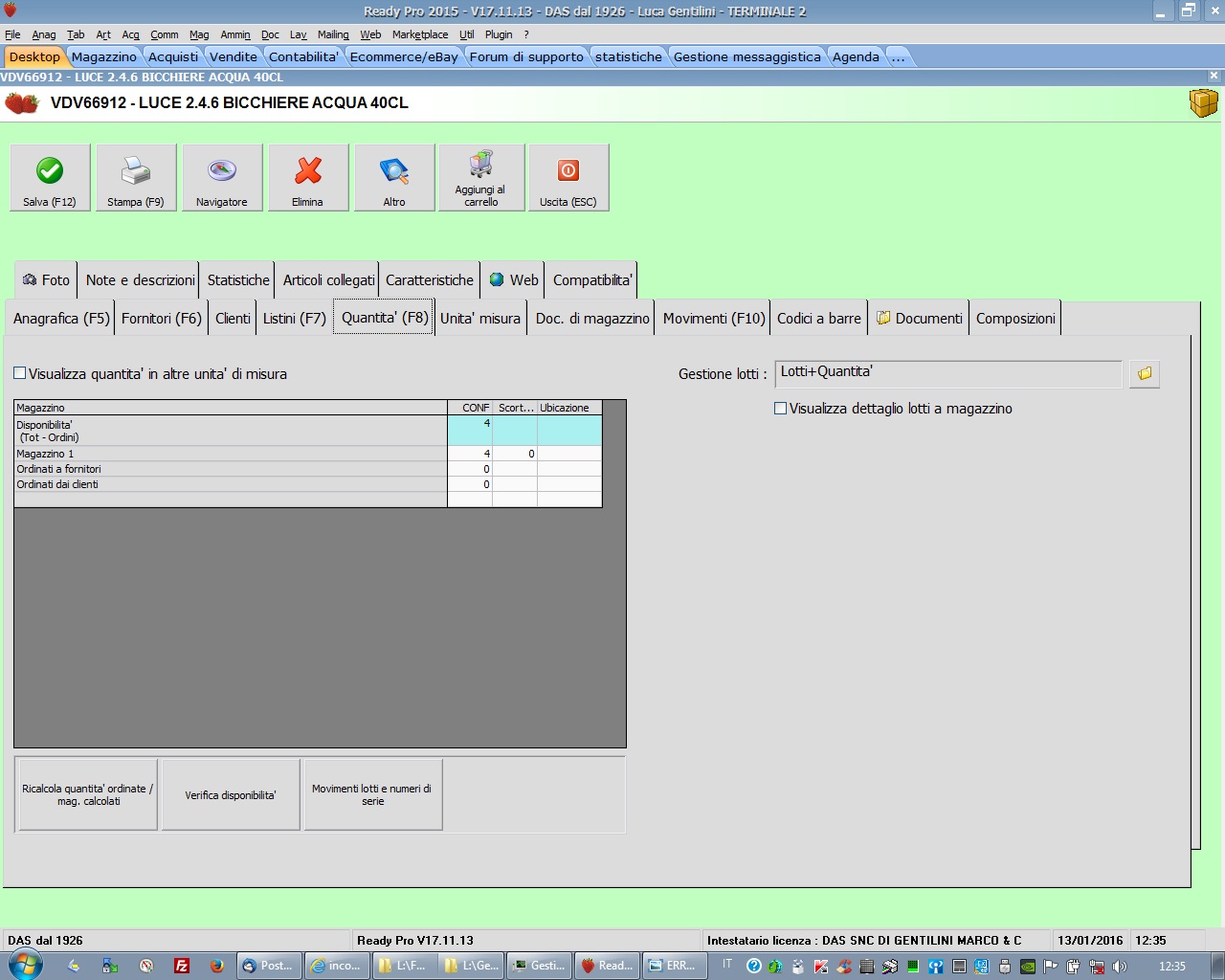Viewport: 1225px width, 980px height.
Task: Open the Fornitori (F6) tab
Action: 162,319
